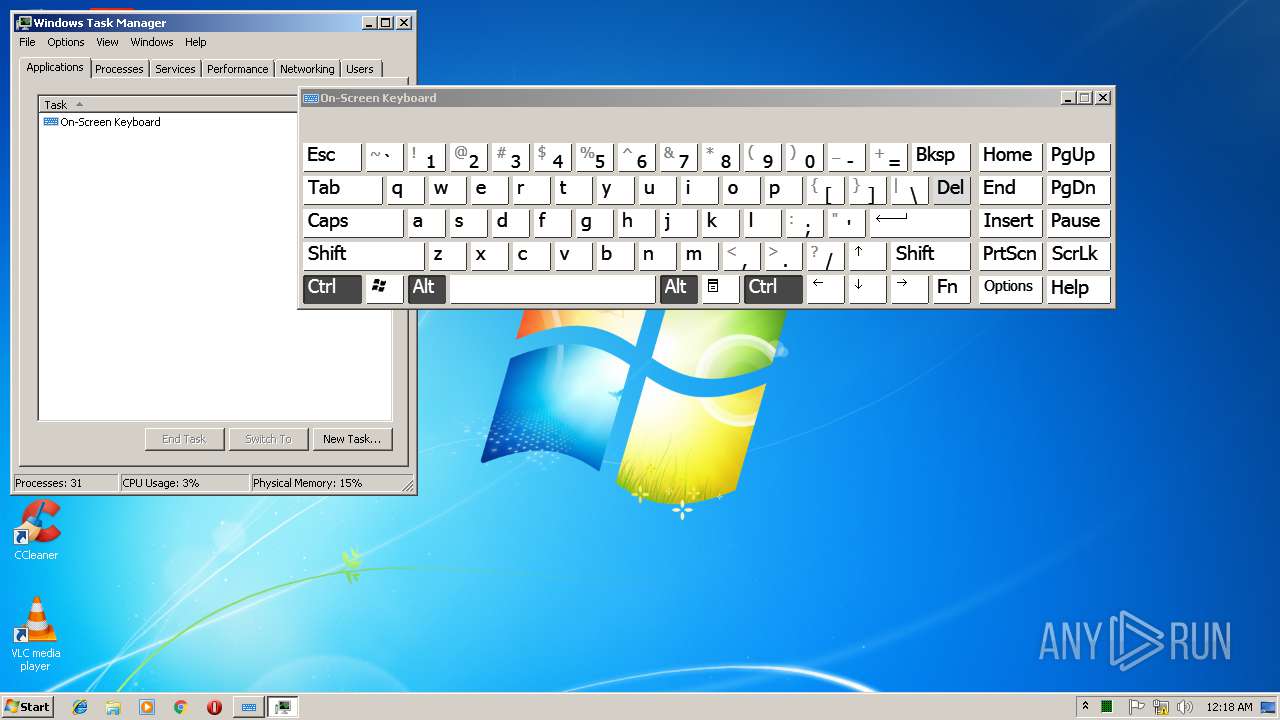Open the Options menu in Task Manager
1280x720 pixels.
tap(66, 42)
